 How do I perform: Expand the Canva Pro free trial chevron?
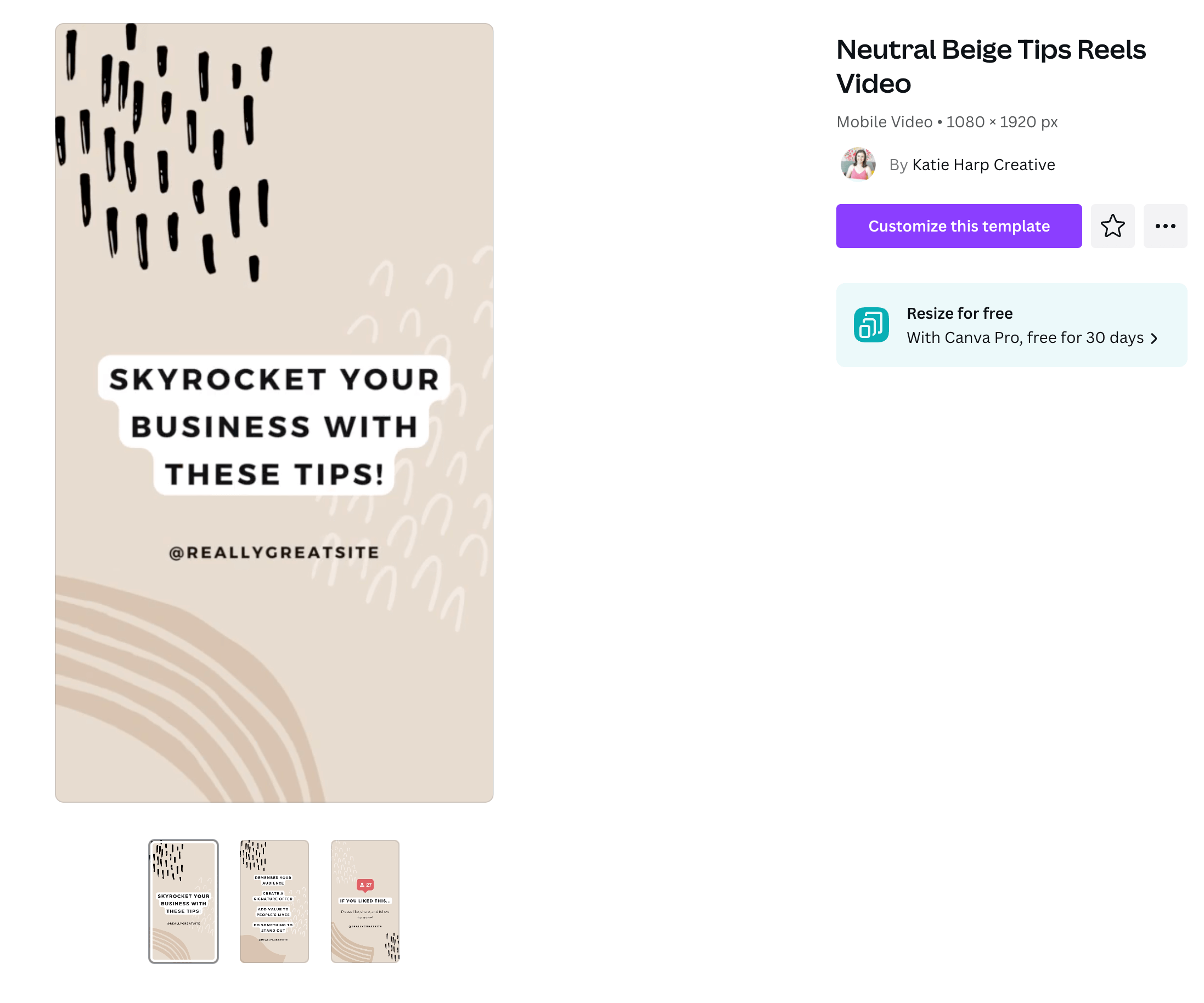[x=1154, y=339]
